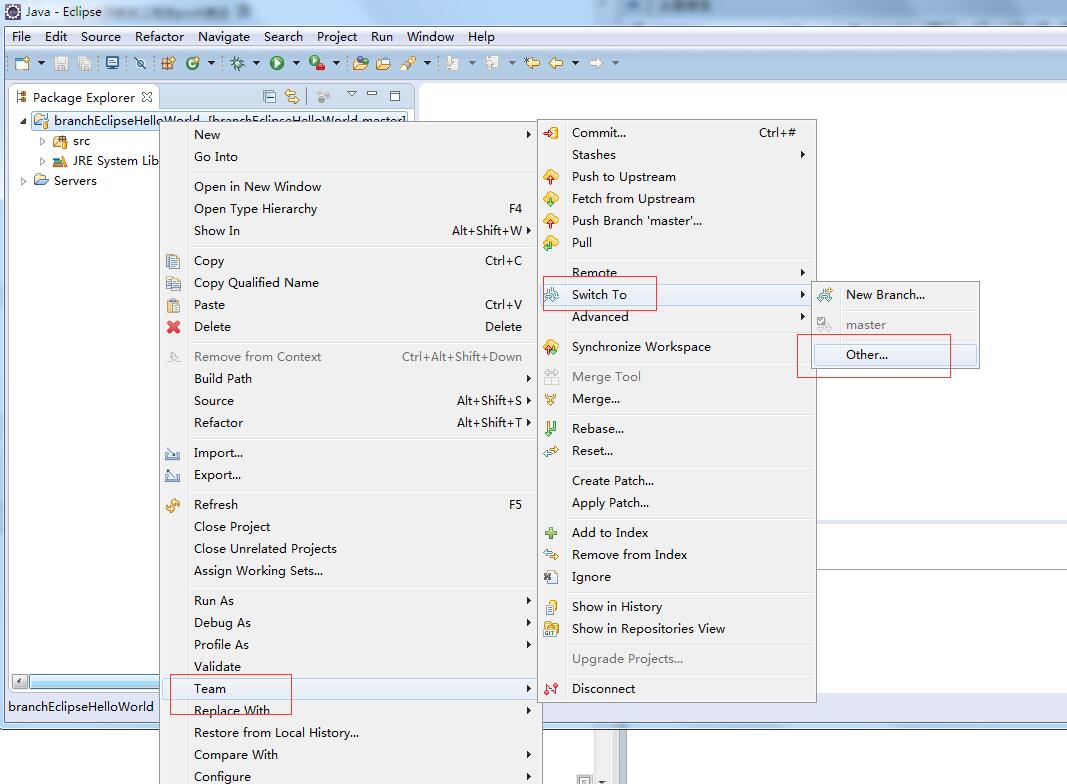1067x784 pixels.
Task: Click the Back navigation arrow icon
Action: click(x=557, y=63)
